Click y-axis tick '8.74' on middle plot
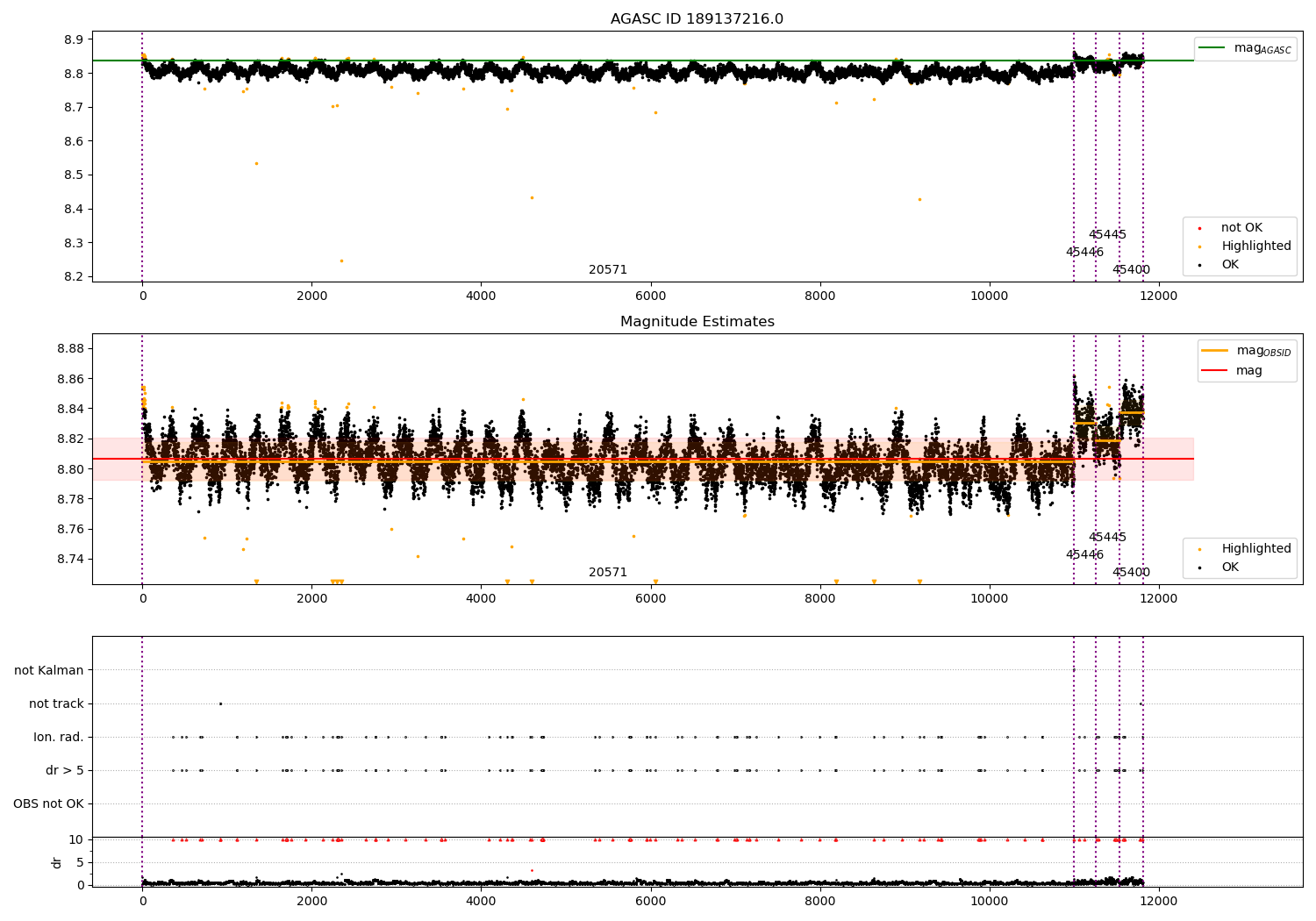The width and height of the screenshot is (1316, 921). [70, 560]
